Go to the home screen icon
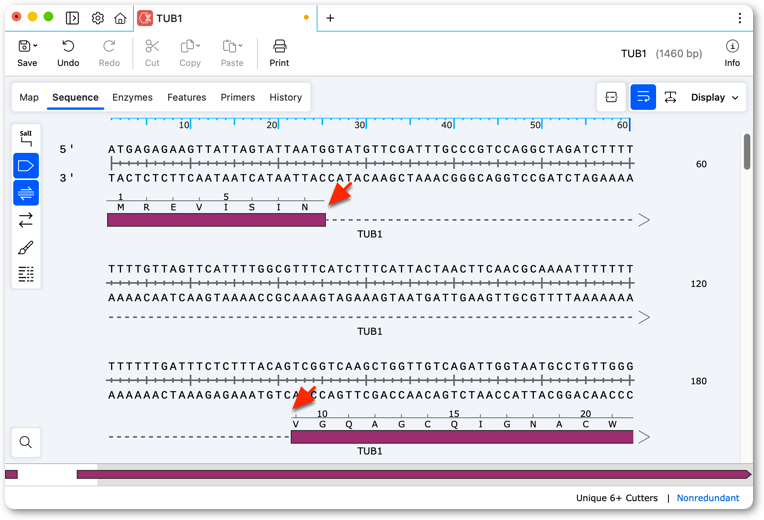The height and width of the screenshot is (520, 764). point(120,18)
